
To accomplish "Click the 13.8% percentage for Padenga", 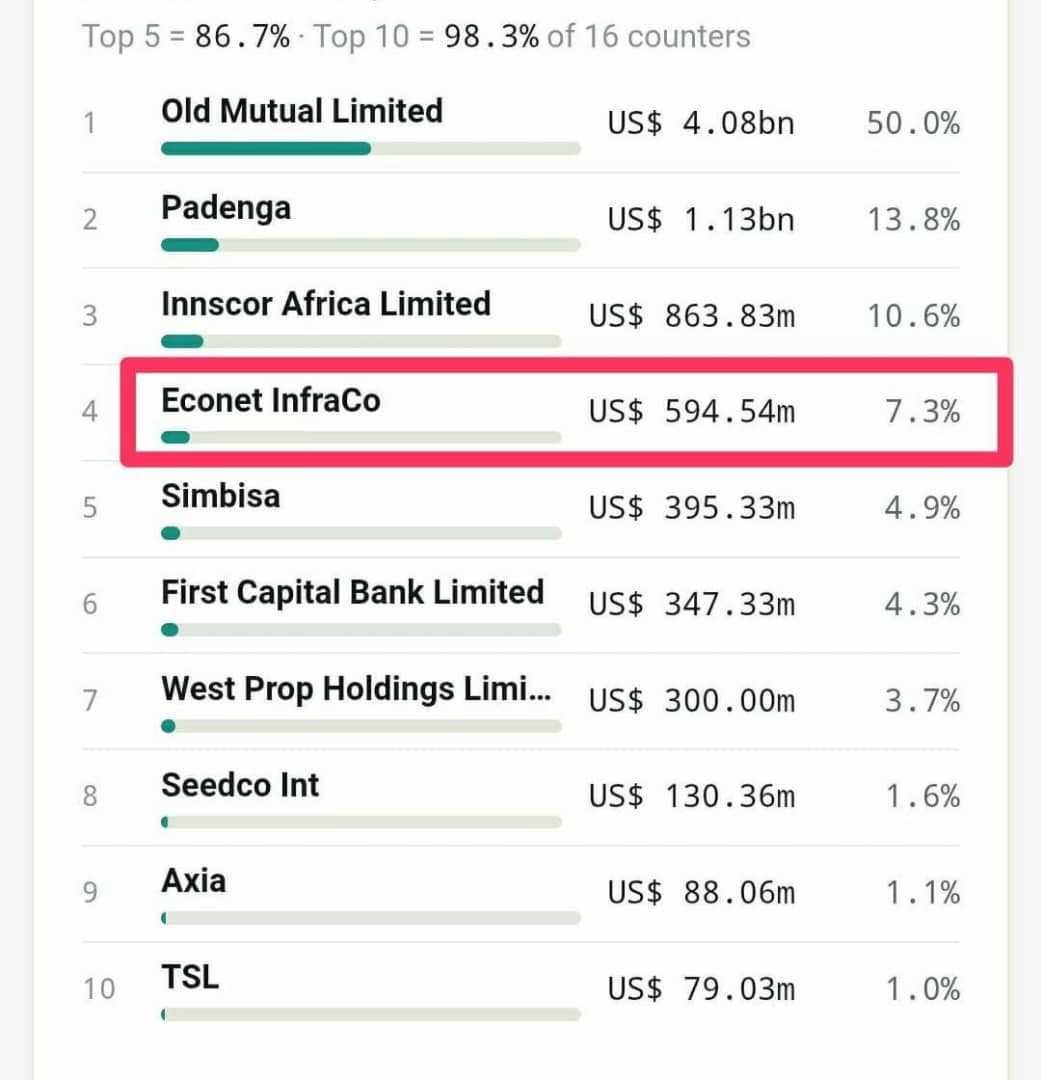I will (913, 220).
